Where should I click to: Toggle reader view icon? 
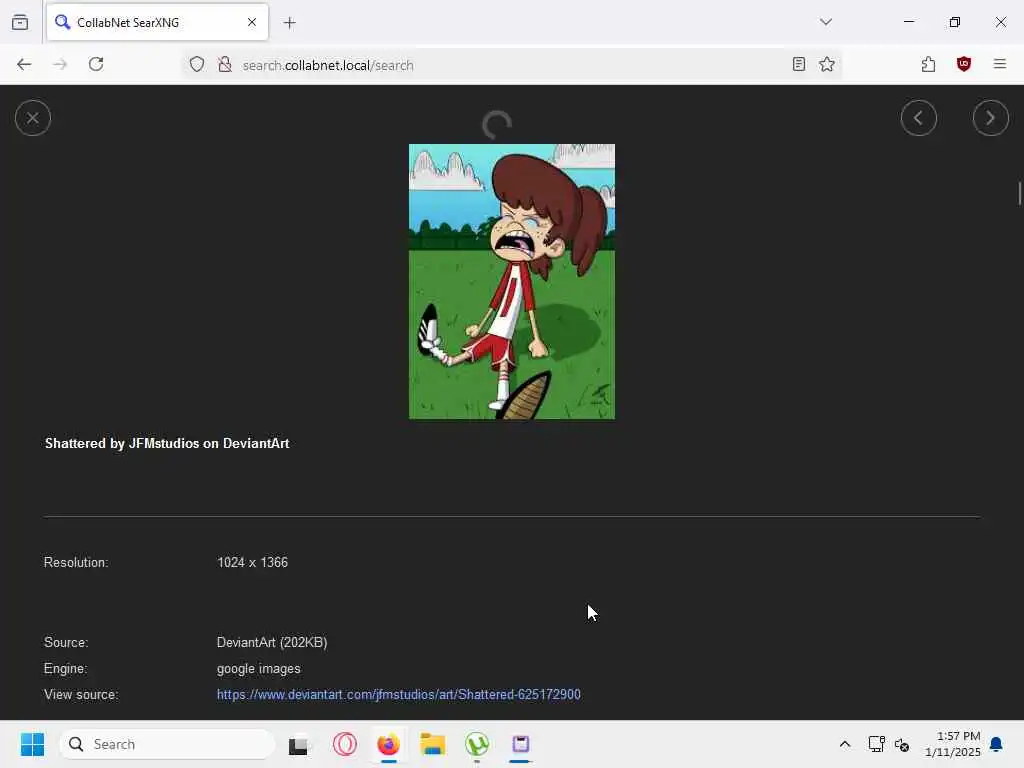click(799, 64)
